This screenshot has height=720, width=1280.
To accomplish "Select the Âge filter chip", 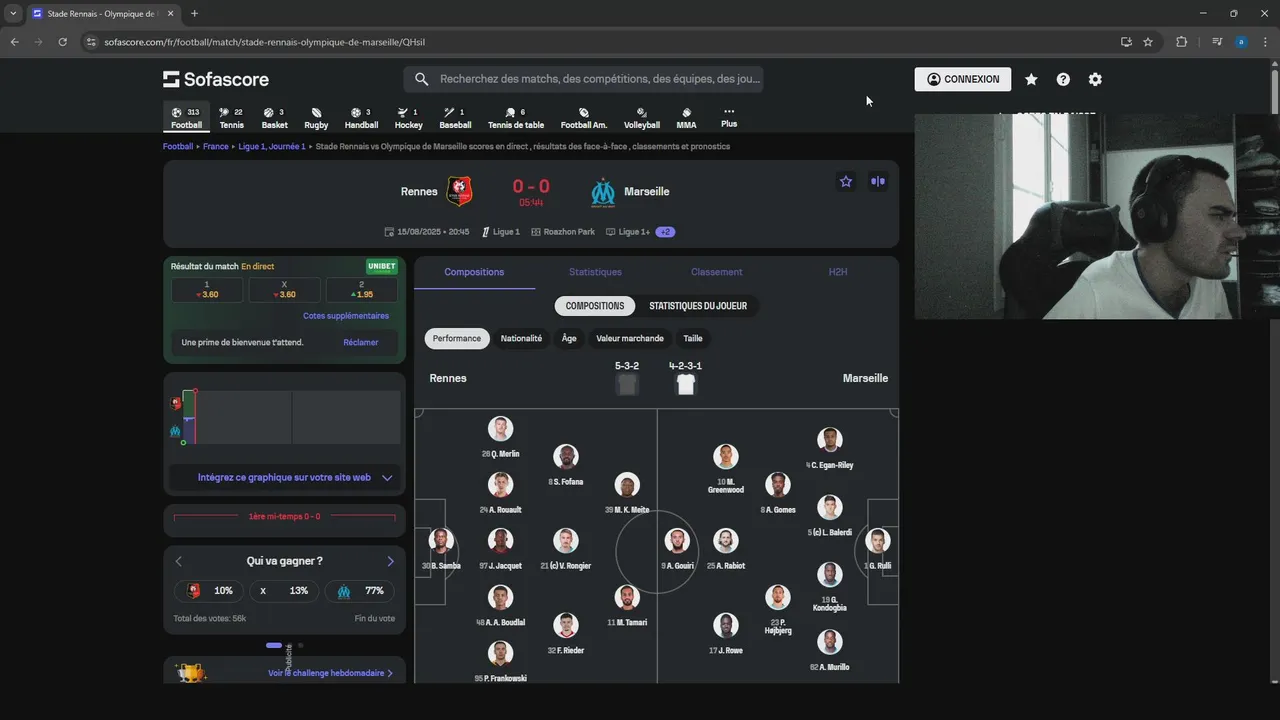I will [569, 338].
